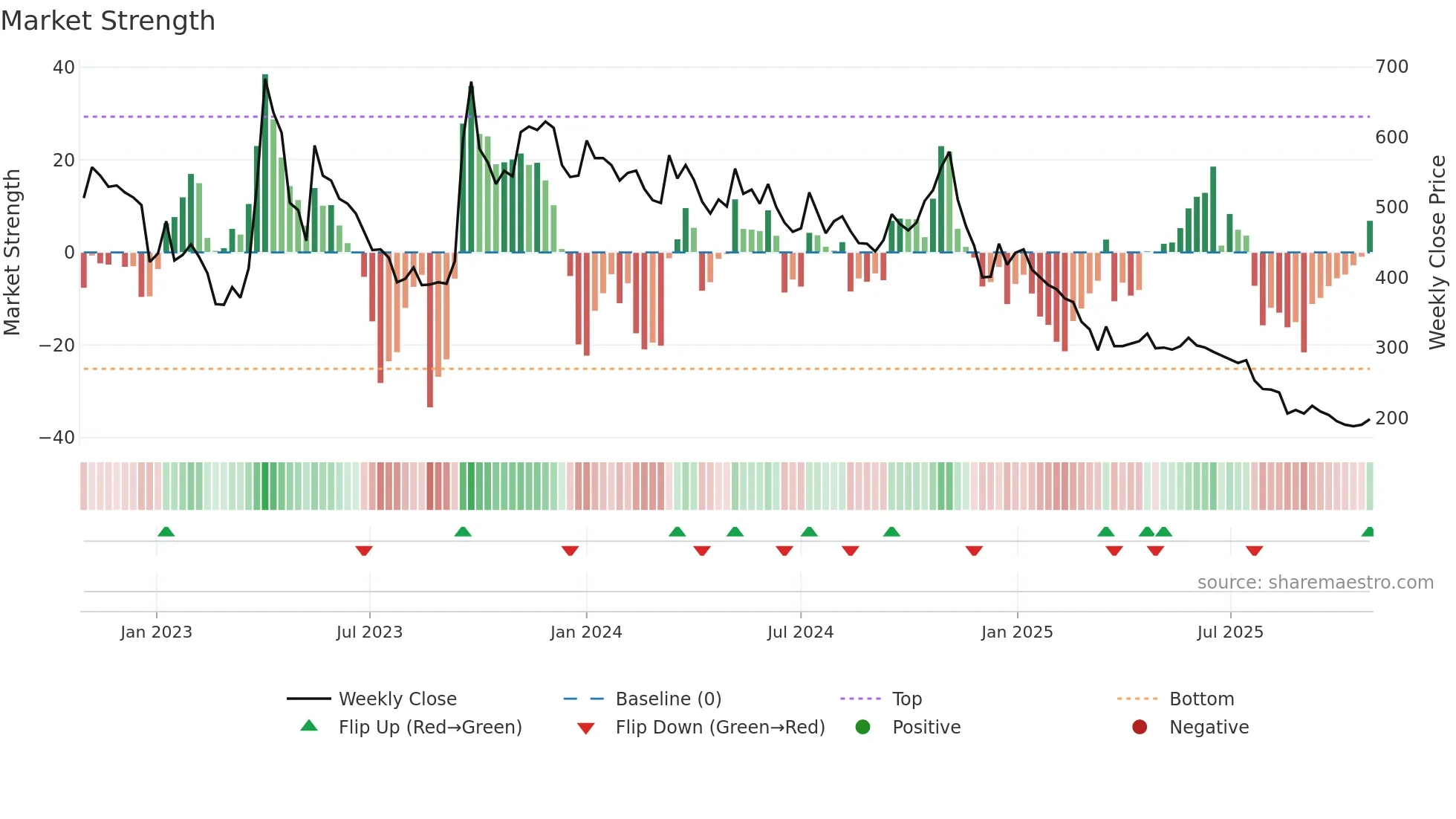This screenshot has height=819, width=1456.
Task: Click the green Positive circle legend icon
Action: point(862,727)
